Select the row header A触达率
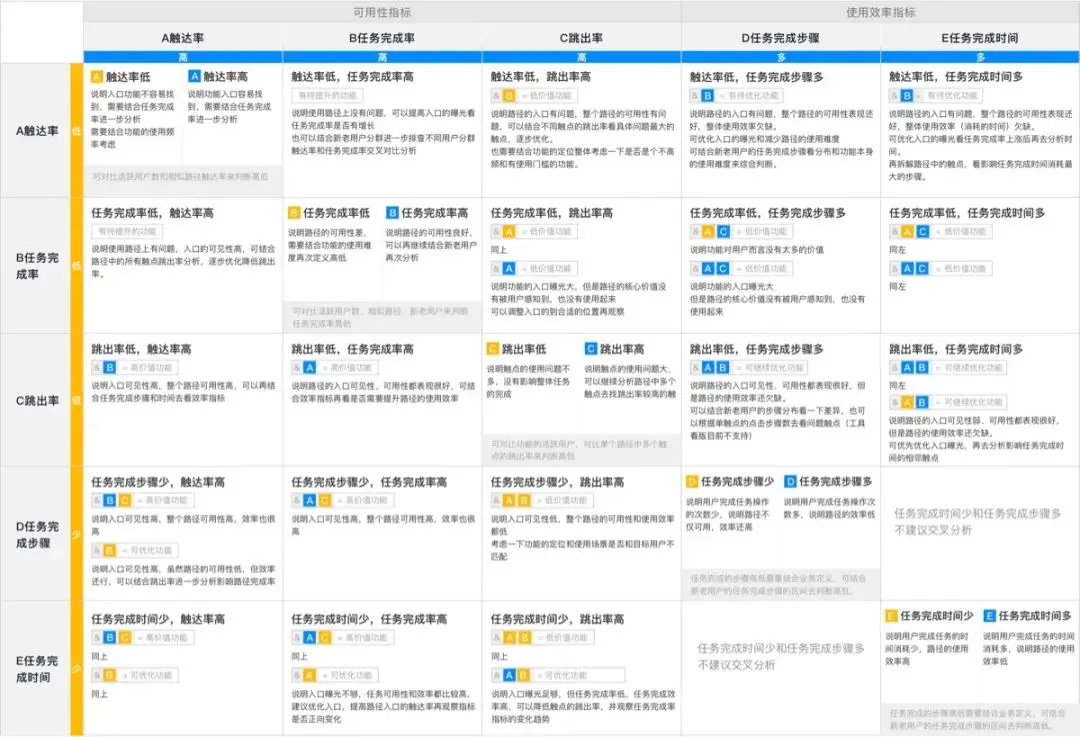This screenshot has height=737, width=1080. (x=37, y=131)
